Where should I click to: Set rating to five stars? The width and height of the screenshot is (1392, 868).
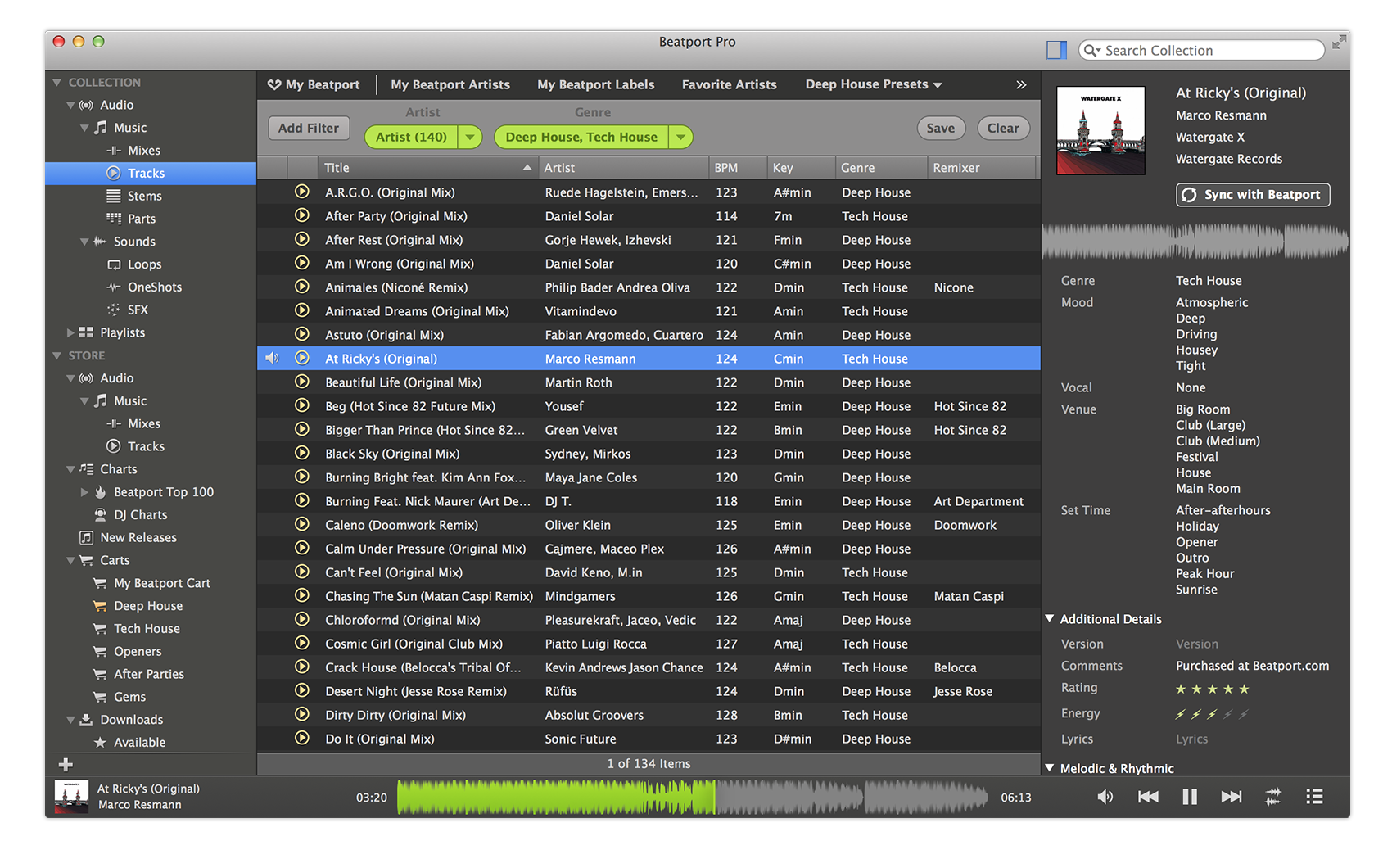(x=1244, y=689)
